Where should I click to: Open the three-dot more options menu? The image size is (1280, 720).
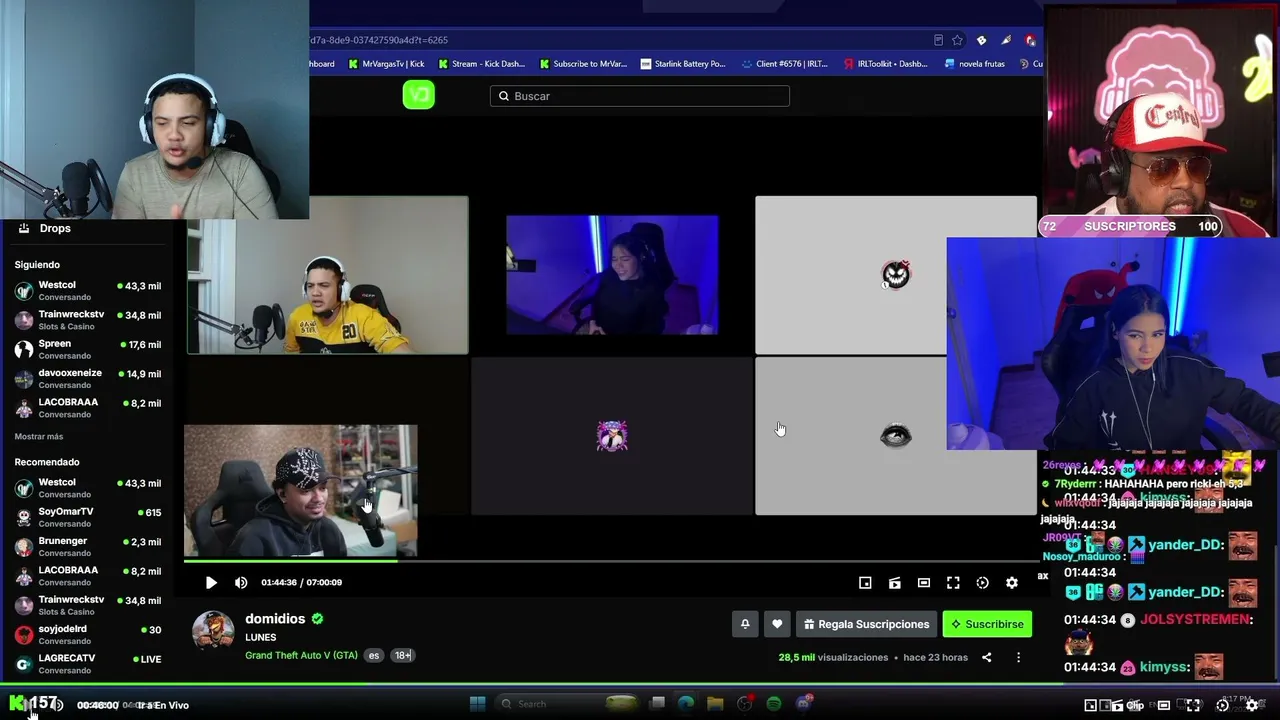(x=1018, y=658)
